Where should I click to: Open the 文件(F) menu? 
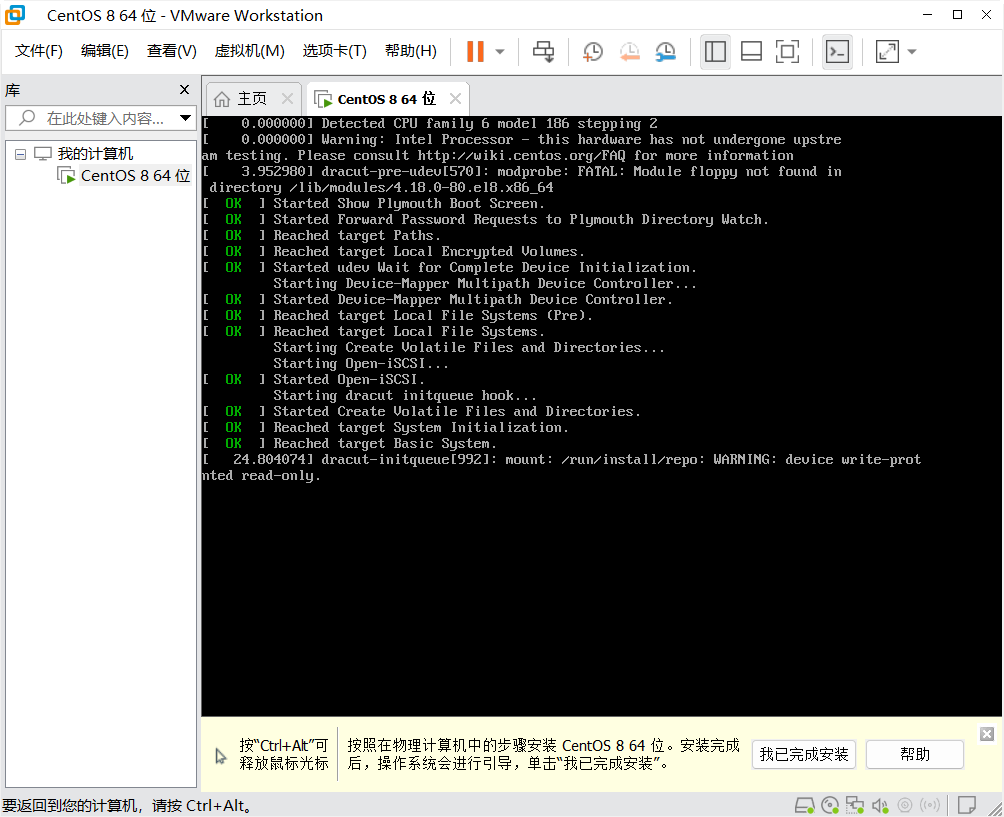coord(38,51)
